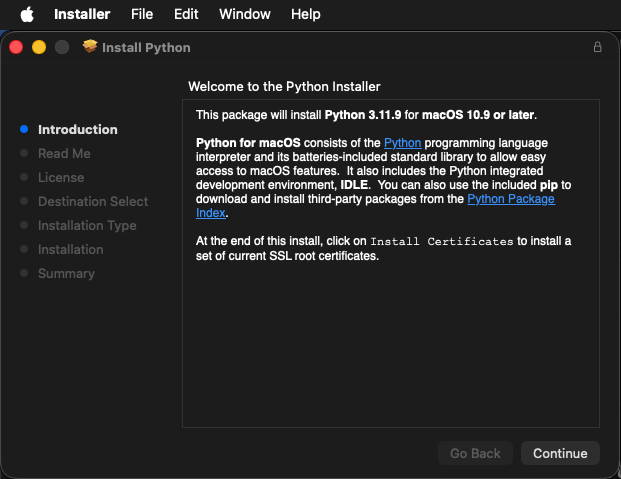Click the lock icon in title bar

pos(597,47)
